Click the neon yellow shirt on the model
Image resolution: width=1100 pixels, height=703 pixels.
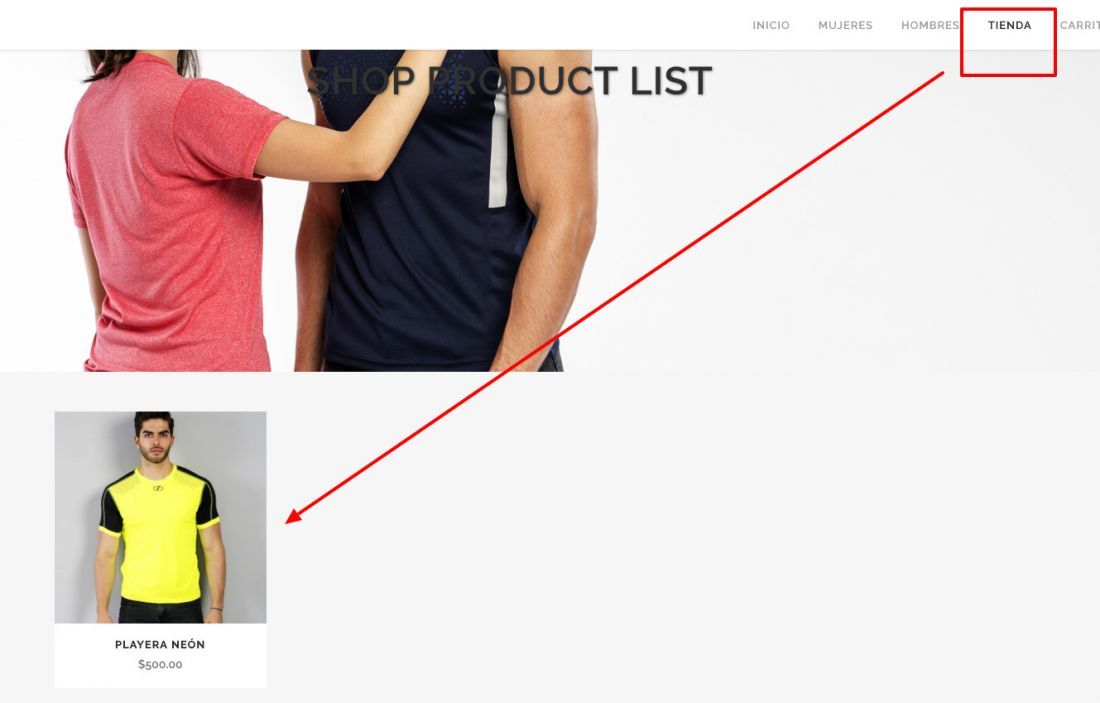click(160, 533)
